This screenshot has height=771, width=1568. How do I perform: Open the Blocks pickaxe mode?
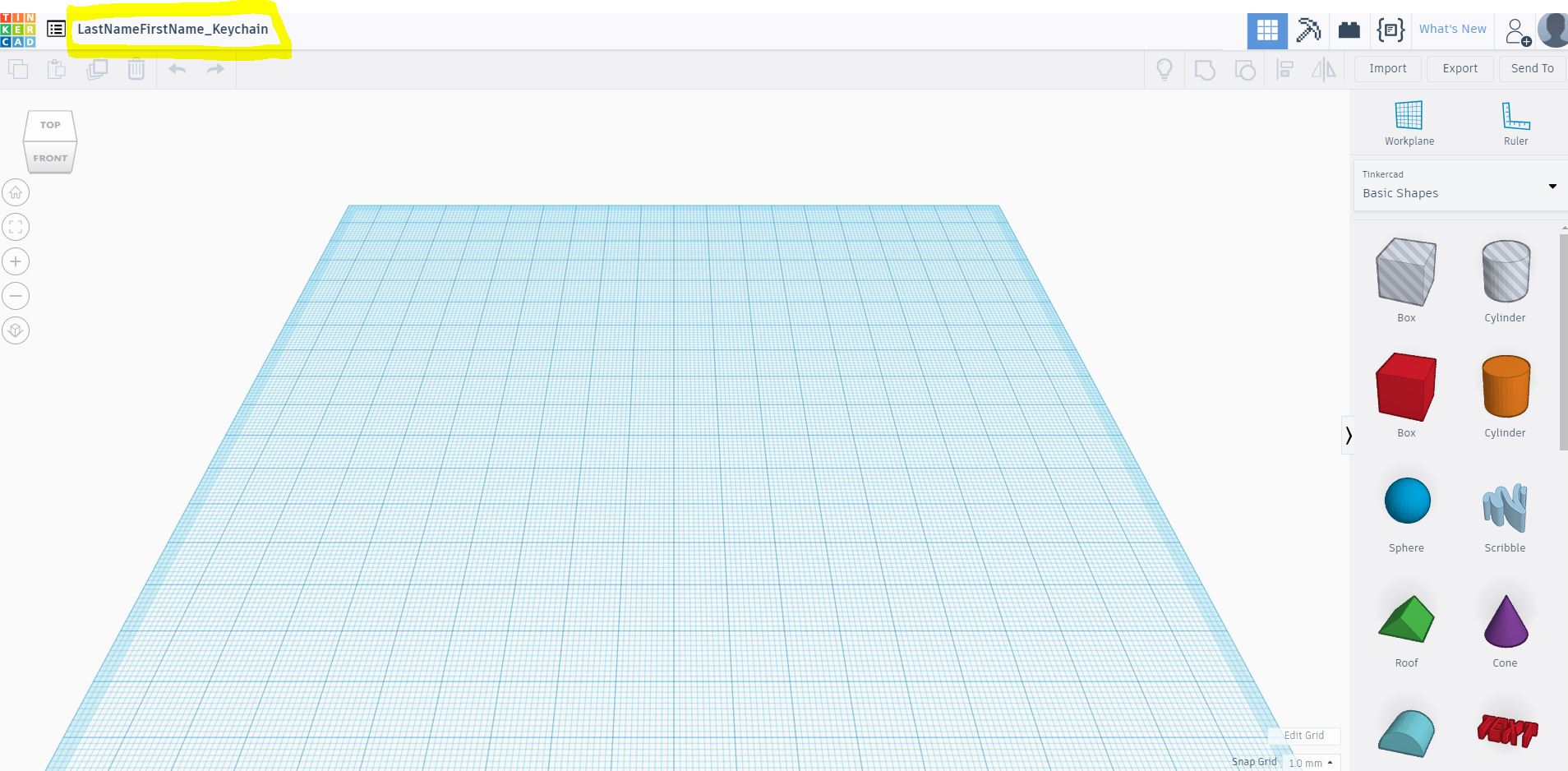[1308, 30]
